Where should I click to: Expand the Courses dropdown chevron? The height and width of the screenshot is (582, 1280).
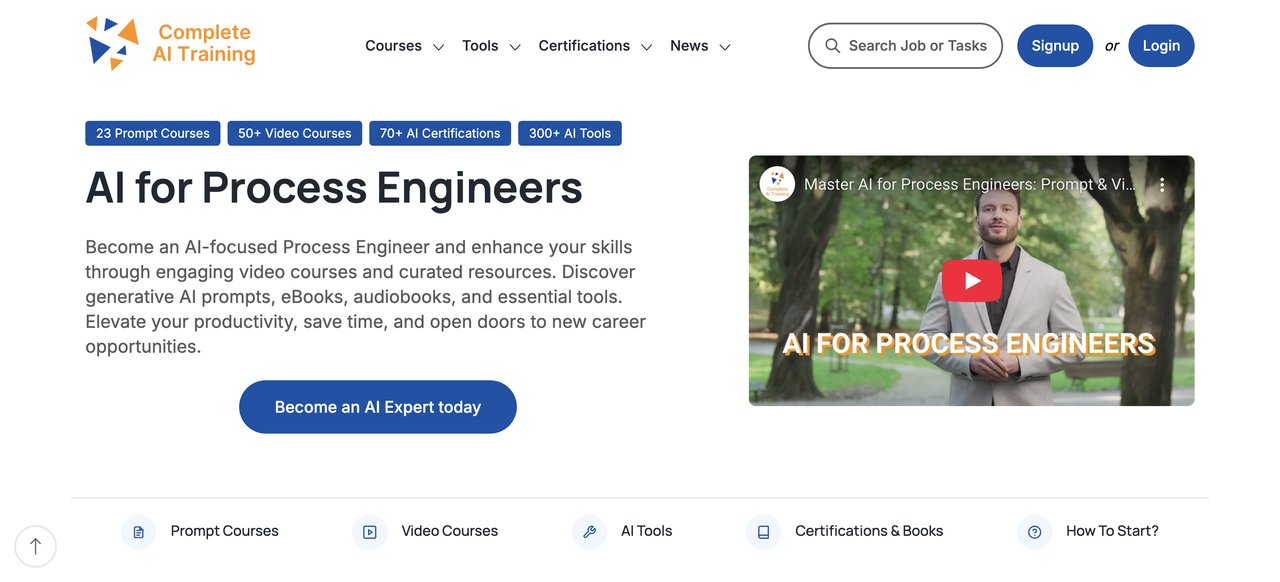click(438, 47)
